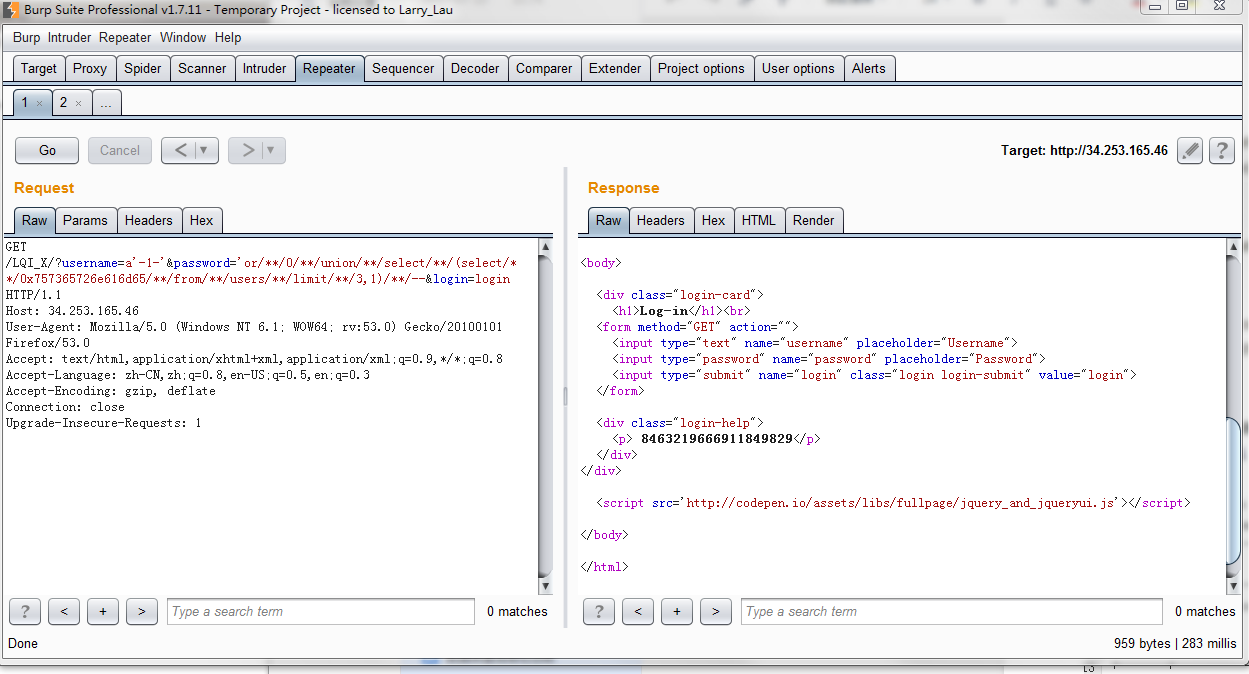Close Repeater tab 2 with x
The height and width of the screenshot is (674, 1249).
coord(79,103)
